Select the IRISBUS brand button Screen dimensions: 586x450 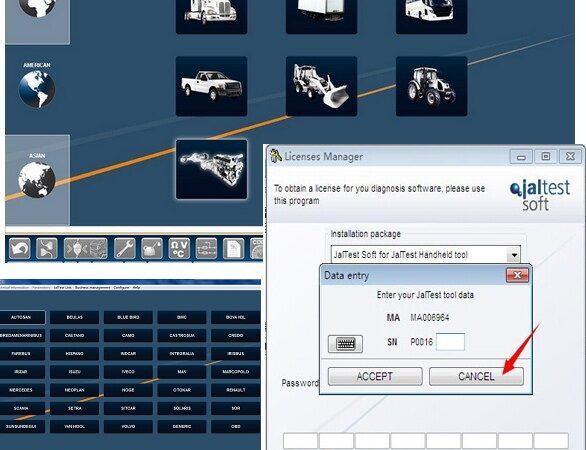pos(235,354)
